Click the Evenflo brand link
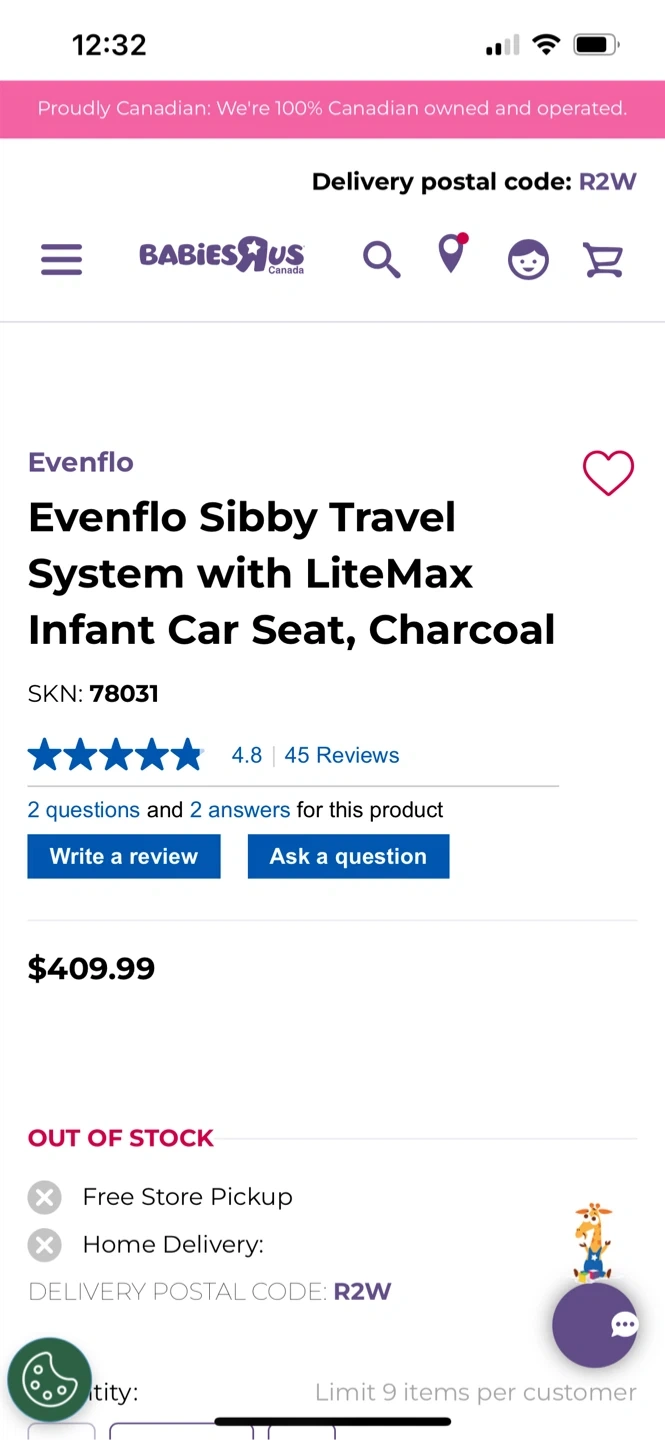 coord(80,462)
